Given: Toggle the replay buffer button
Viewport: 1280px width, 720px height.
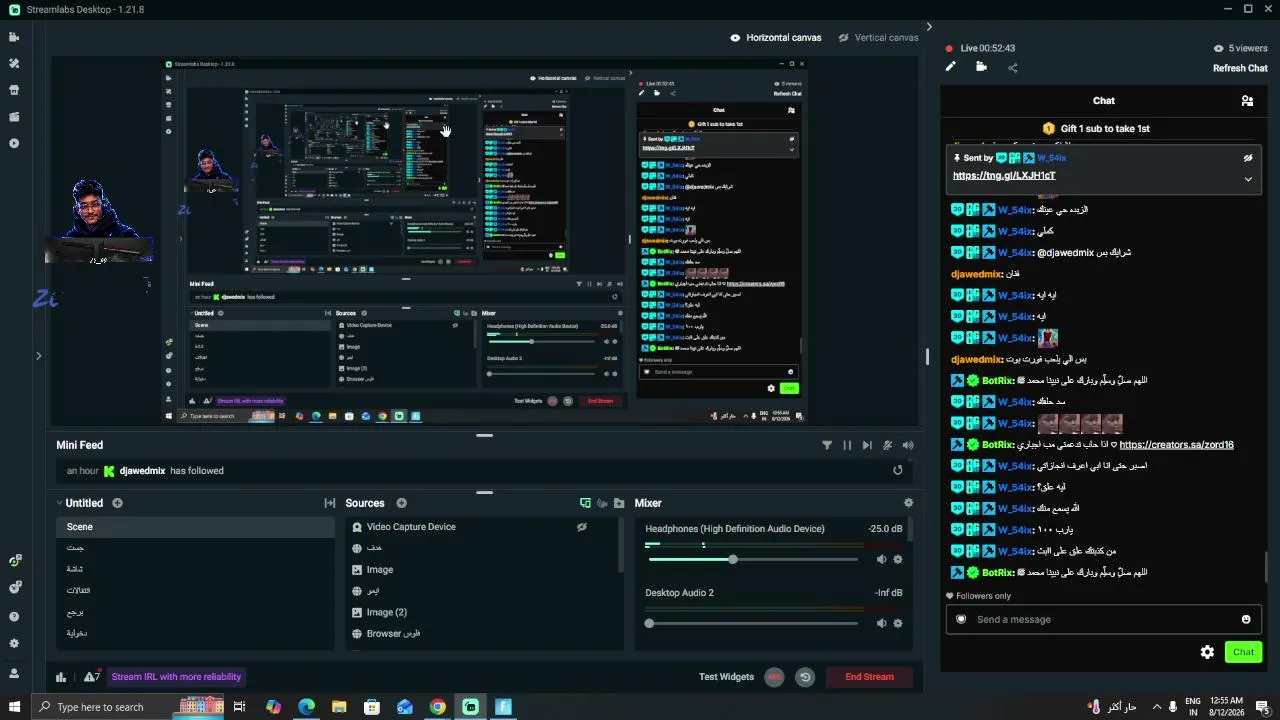Looking at the screenshot, I should [x=805, y=677].
